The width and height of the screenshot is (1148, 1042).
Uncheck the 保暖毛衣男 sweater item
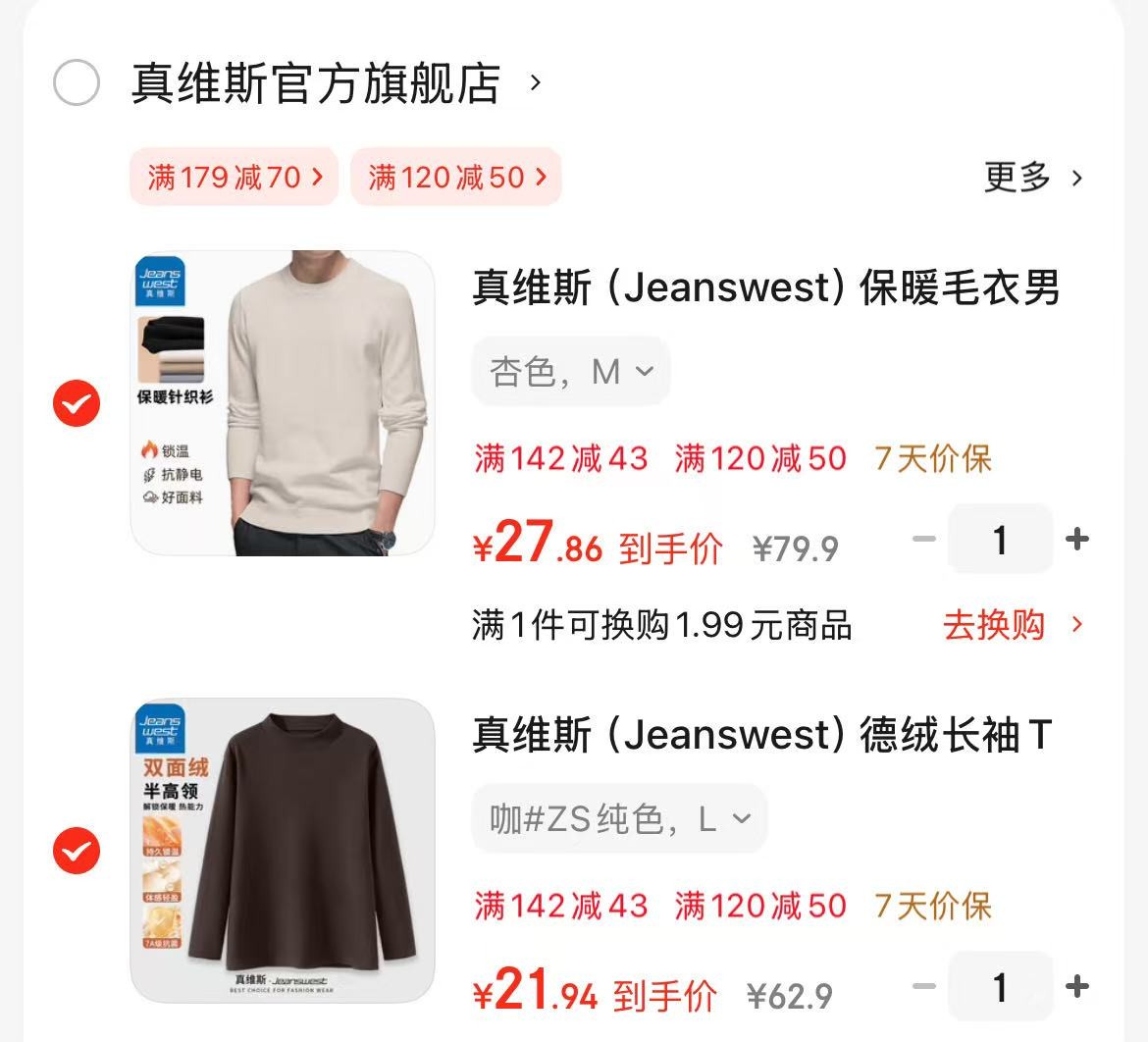(77, 402)
